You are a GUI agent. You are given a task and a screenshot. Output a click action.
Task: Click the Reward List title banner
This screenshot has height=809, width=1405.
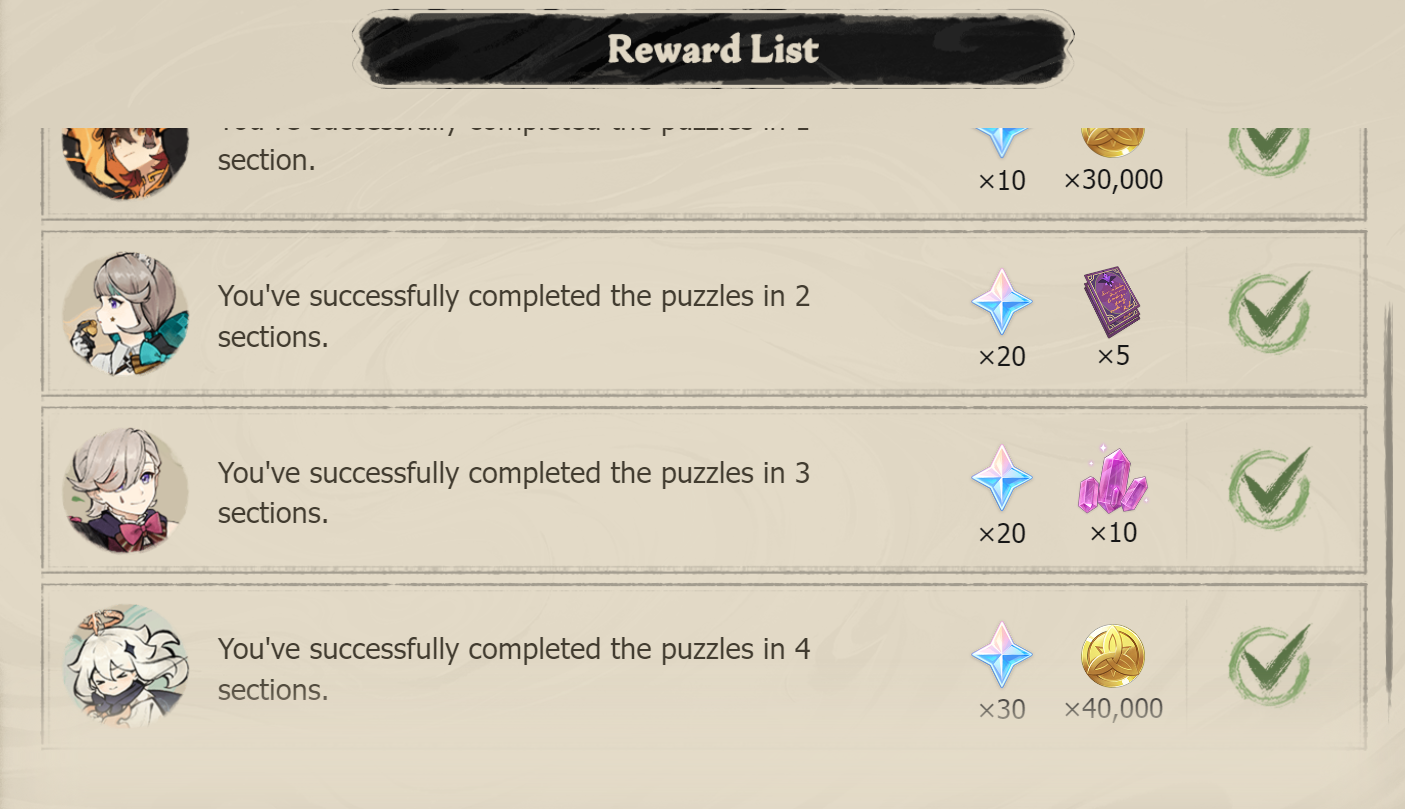[x=713, y=49]
